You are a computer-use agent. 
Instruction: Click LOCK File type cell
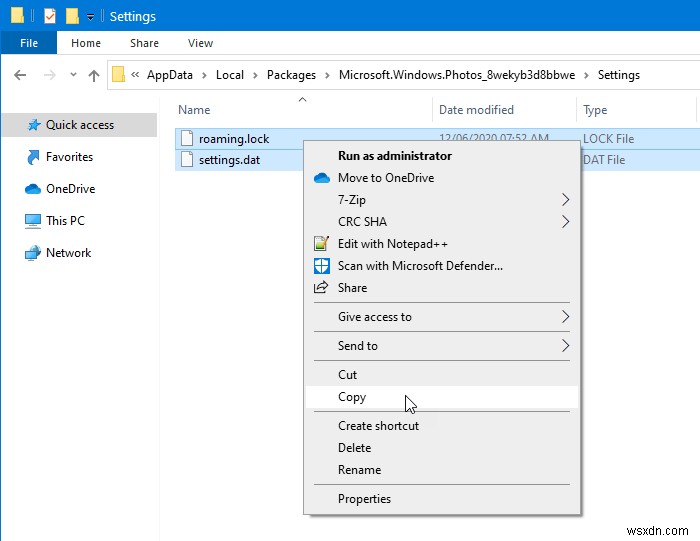point(608,139)
